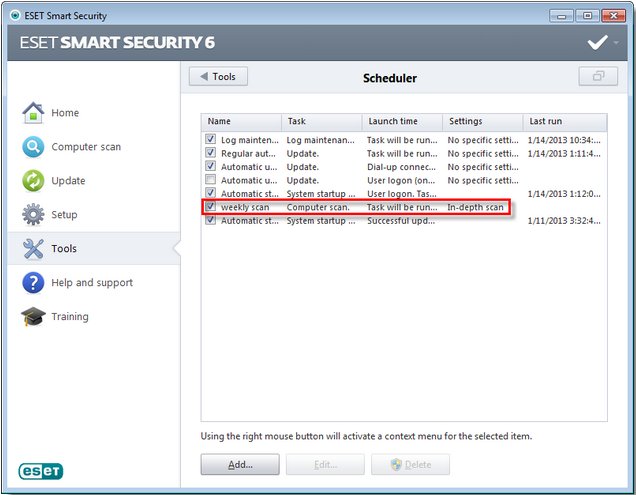The height and width of the screenshot is (495, 636).
Task: Select the 'Log mainten...' task row
Action: tap(404, 140)
